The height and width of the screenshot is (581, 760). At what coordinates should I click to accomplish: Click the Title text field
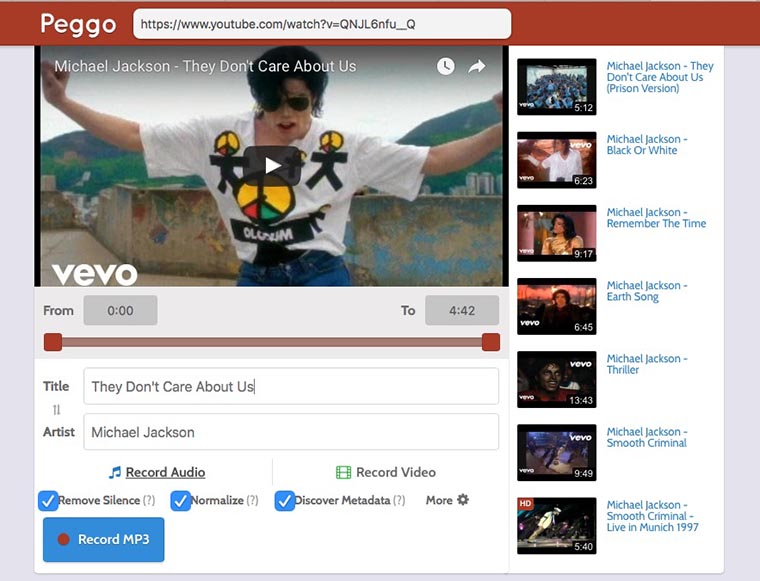pyautogui.click(x=291, y=386)
